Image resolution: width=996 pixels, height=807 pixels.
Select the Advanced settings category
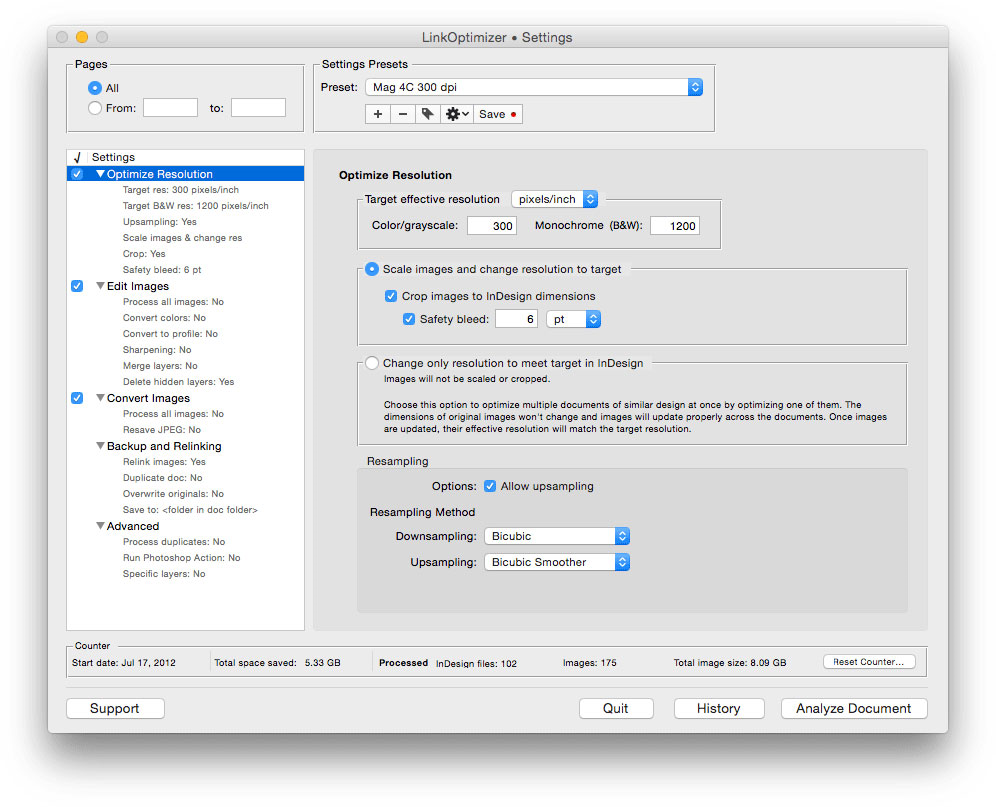tap(133, 526)
